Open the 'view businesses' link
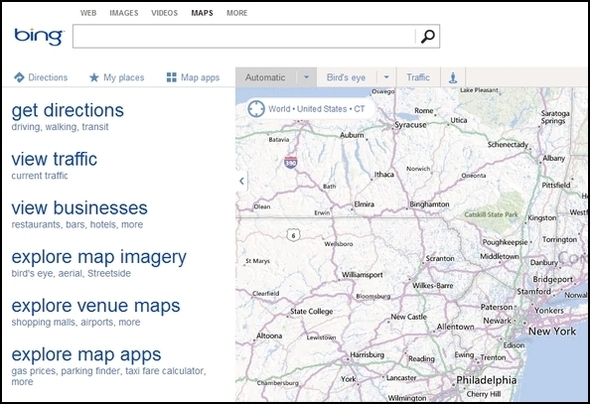The image size is (590, 404). 79,208
